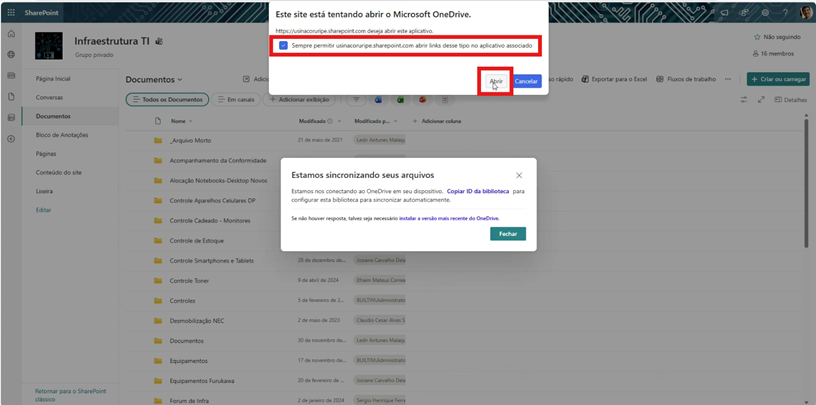The height and width of the screenshot is (405, 816).
Task: Click the Editar navigation link
Action: (x=44, y=210)
